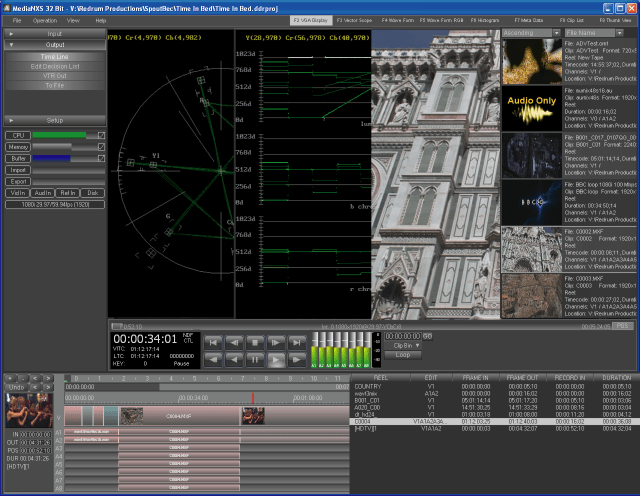Toggle the Buffer meter checkbox
Viewport: 640px width, 496px height.
pyautogui.click(x=101, y=158)
